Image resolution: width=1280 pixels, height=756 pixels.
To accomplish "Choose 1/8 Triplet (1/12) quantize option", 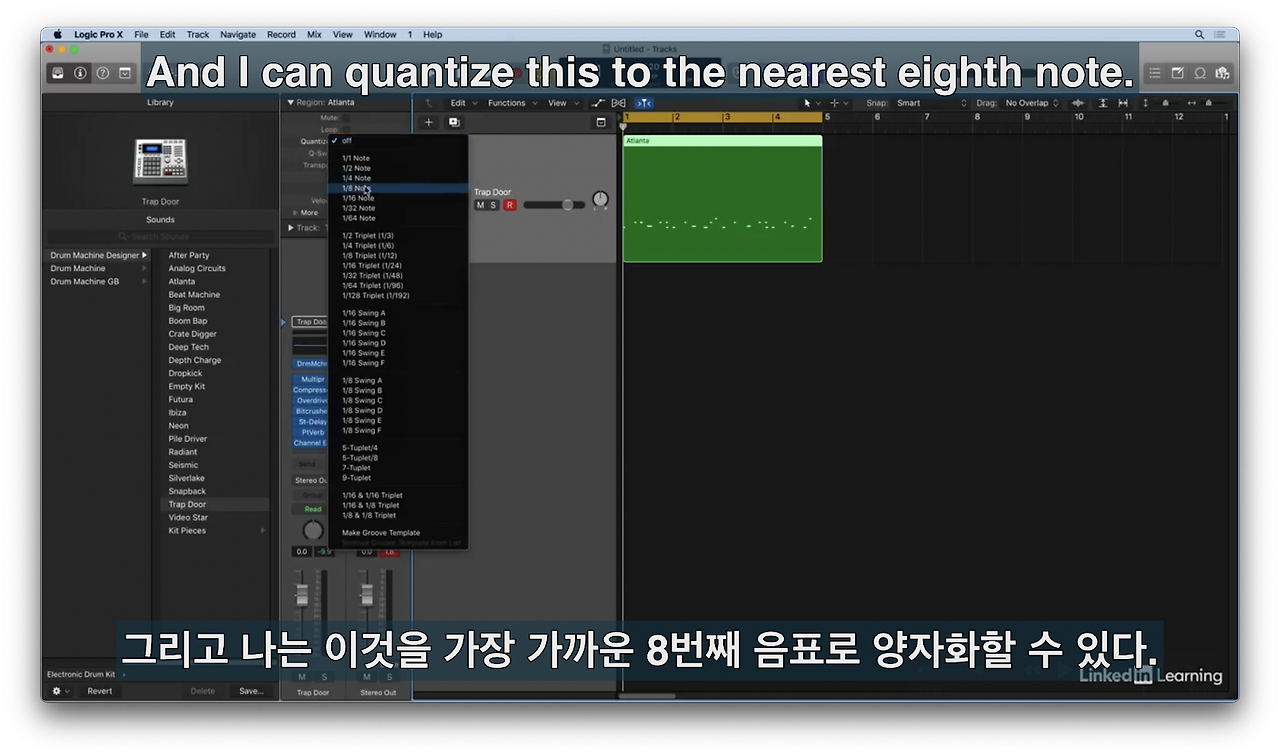I will (x=398, y=256).
